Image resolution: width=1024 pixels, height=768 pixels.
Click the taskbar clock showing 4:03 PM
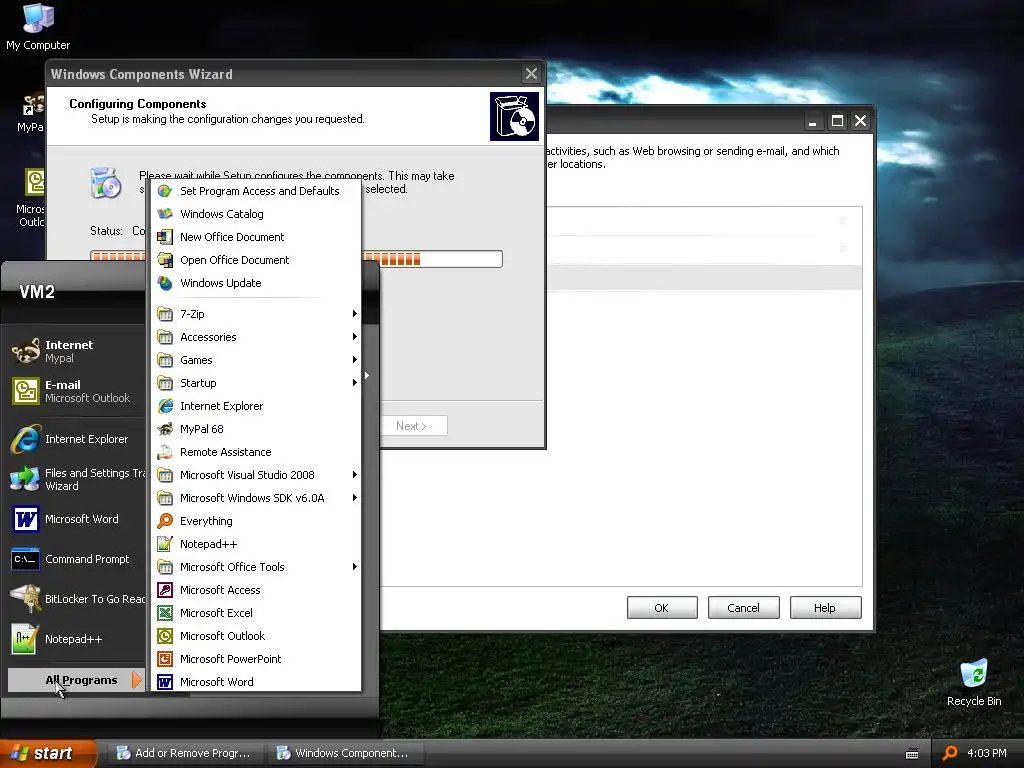click(986, 753)
